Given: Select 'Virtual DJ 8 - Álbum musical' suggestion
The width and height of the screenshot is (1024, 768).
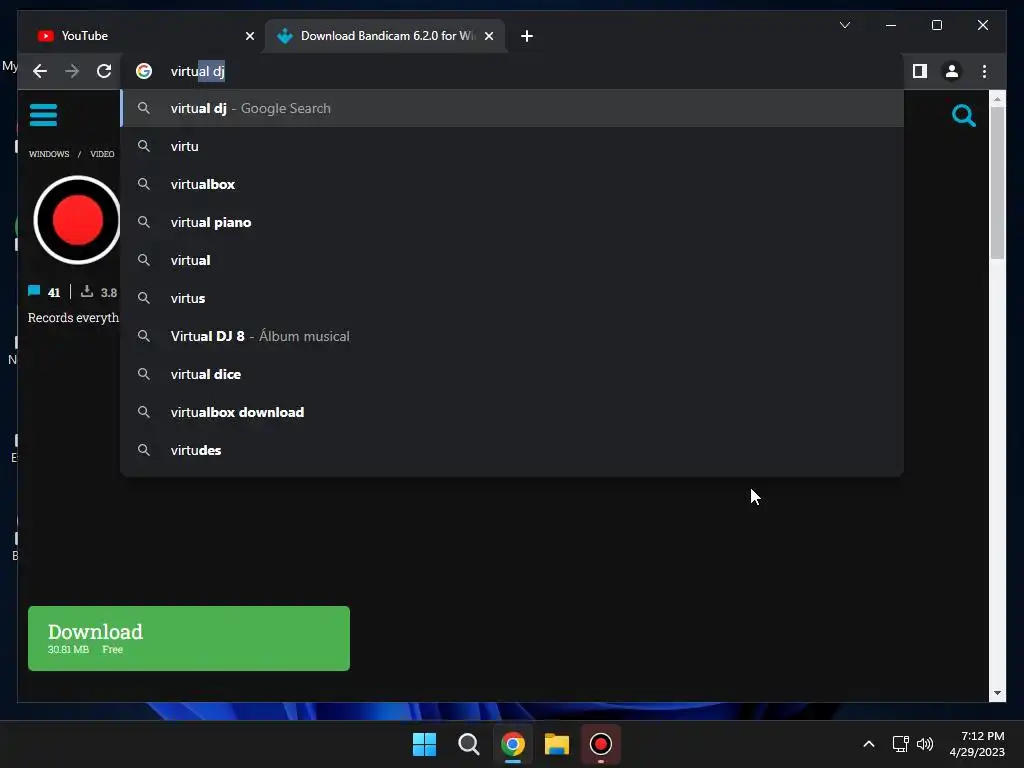Looking at the screenshot, I should point(512,336).
